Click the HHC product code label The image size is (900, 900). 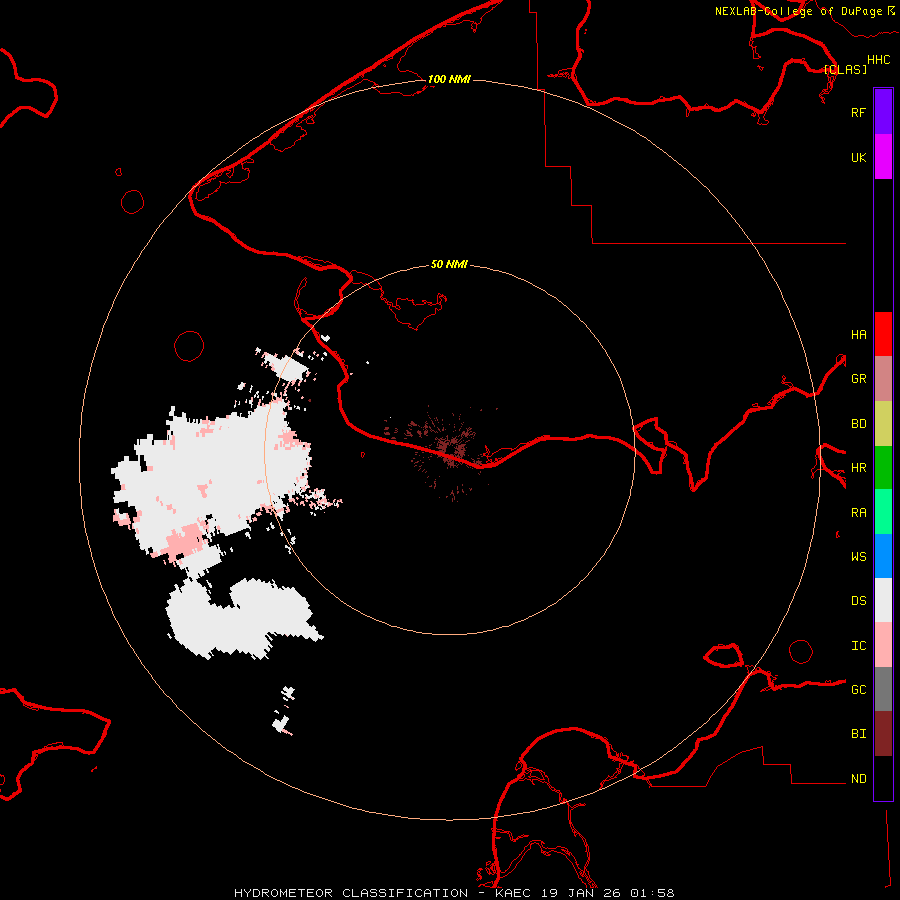tap(878, 60)
